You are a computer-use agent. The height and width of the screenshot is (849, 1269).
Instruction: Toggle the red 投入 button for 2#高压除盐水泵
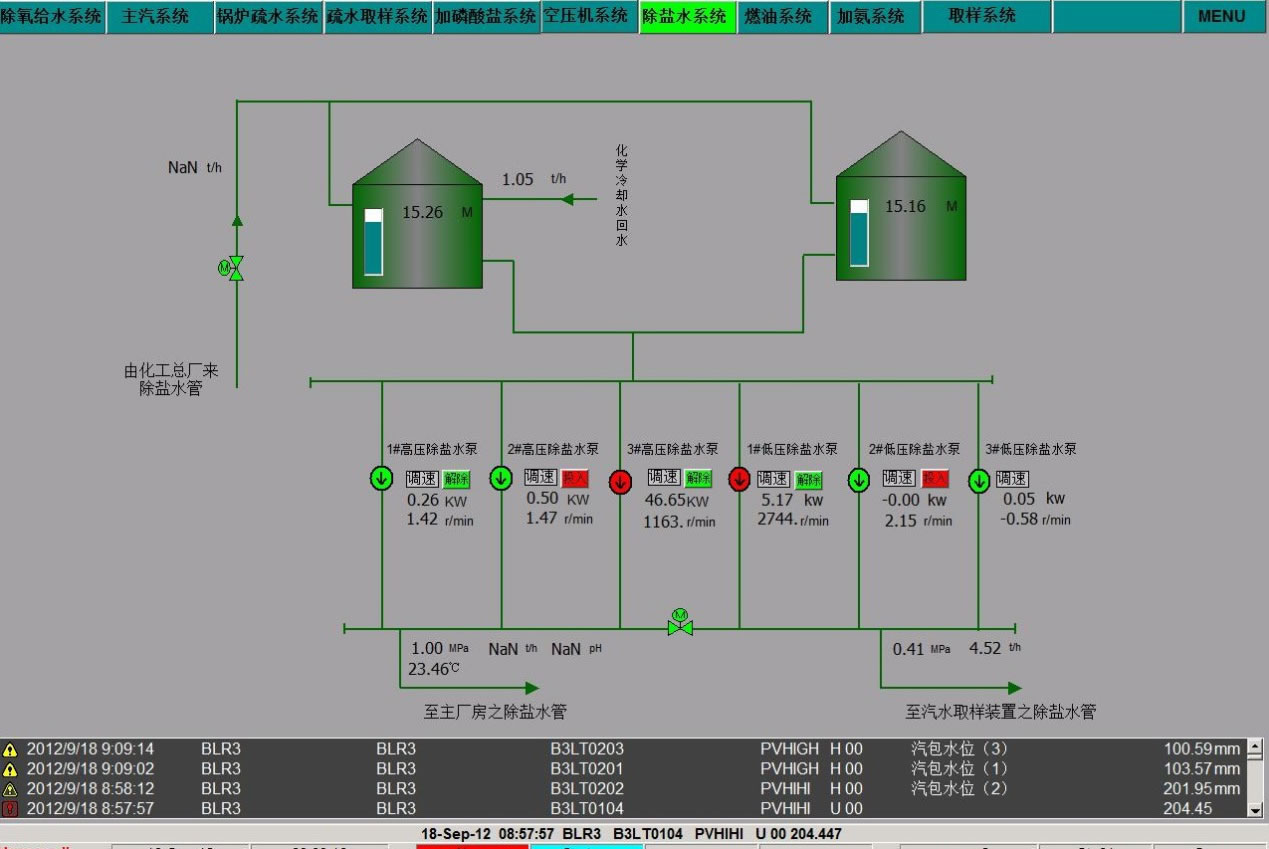pyautogui.click(x=575, y=478)
